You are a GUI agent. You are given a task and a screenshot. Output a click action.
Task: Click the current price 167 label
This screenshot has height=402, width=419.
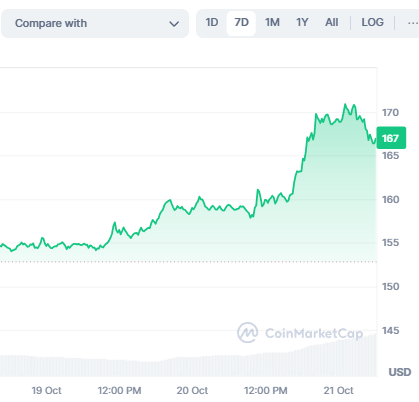(x=391, y=138)
